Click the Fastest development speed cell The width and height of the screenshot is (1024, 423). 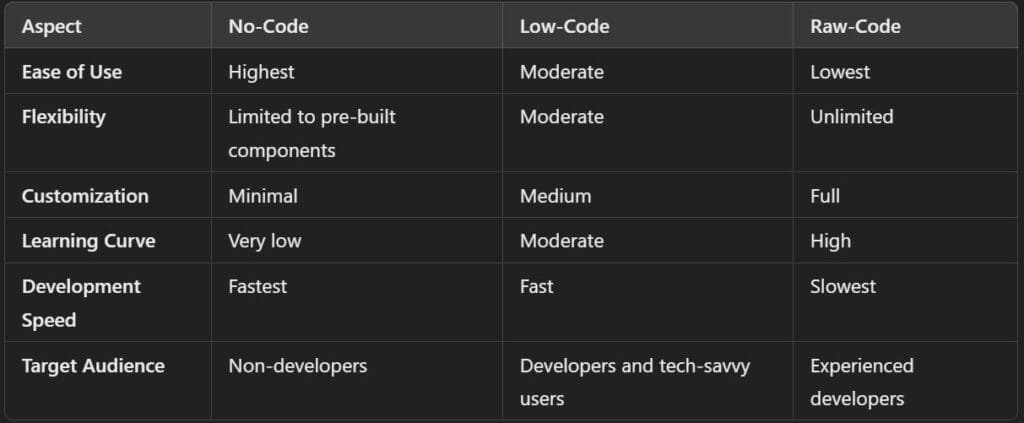click(x=257, y=286)
